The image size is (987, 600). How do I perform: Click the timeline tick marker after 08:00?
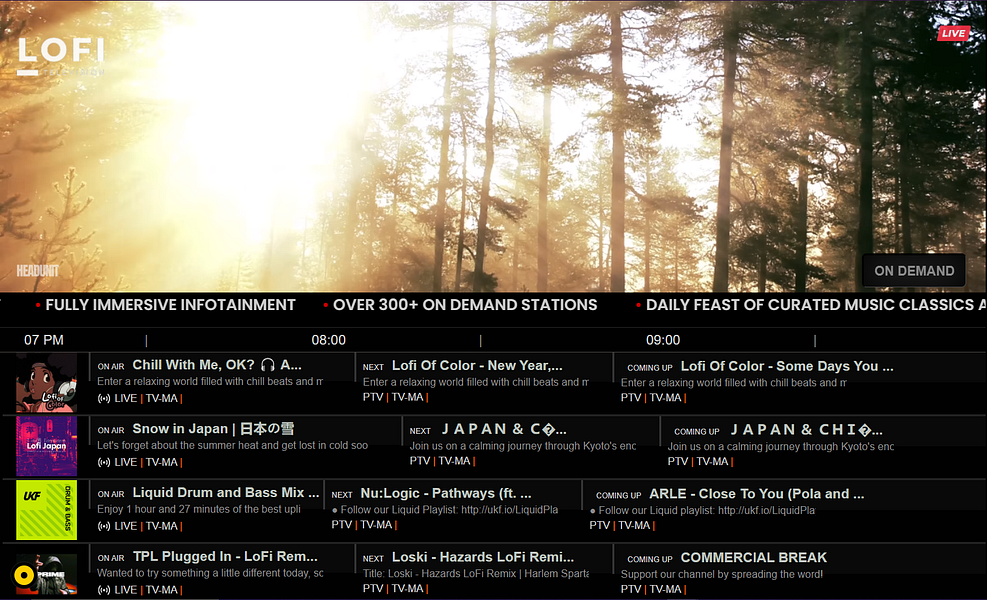pos(481,339)
